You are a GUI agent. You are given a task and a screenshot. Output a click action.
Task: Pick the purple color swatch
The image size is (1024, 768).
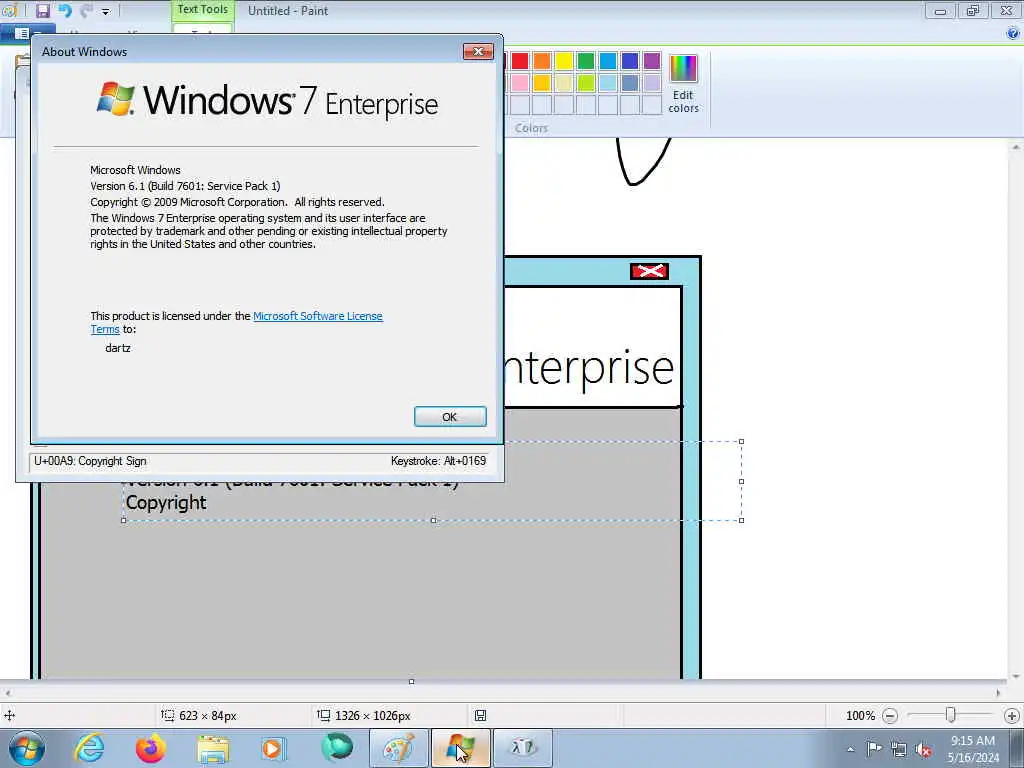click(652, 61)
